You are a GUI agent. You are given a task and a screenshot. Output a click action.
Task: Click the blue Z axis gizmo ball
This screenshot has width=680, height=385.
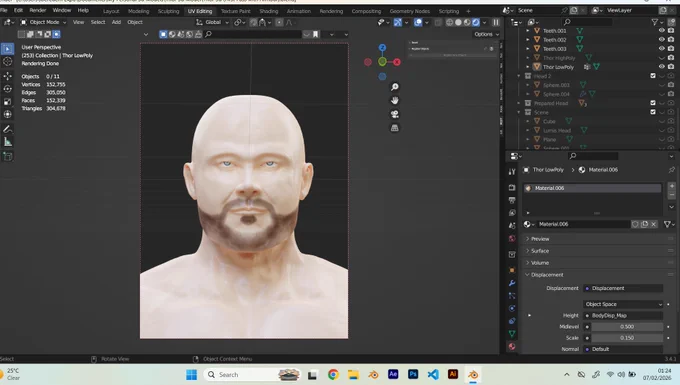(382, 47)
